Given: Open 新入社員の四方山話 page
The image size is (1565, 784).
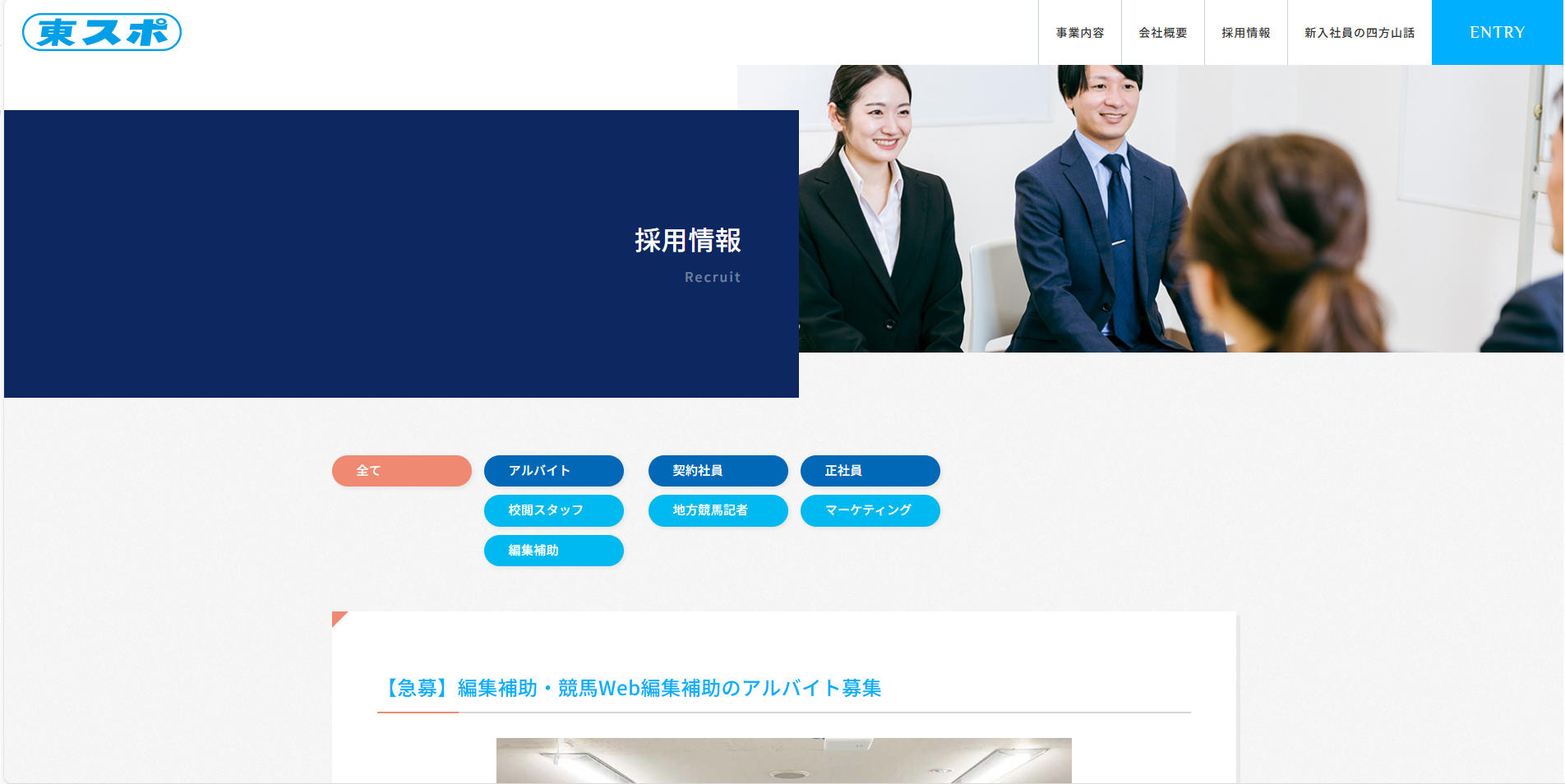Looking at the screenshot, I should 1359,33.
